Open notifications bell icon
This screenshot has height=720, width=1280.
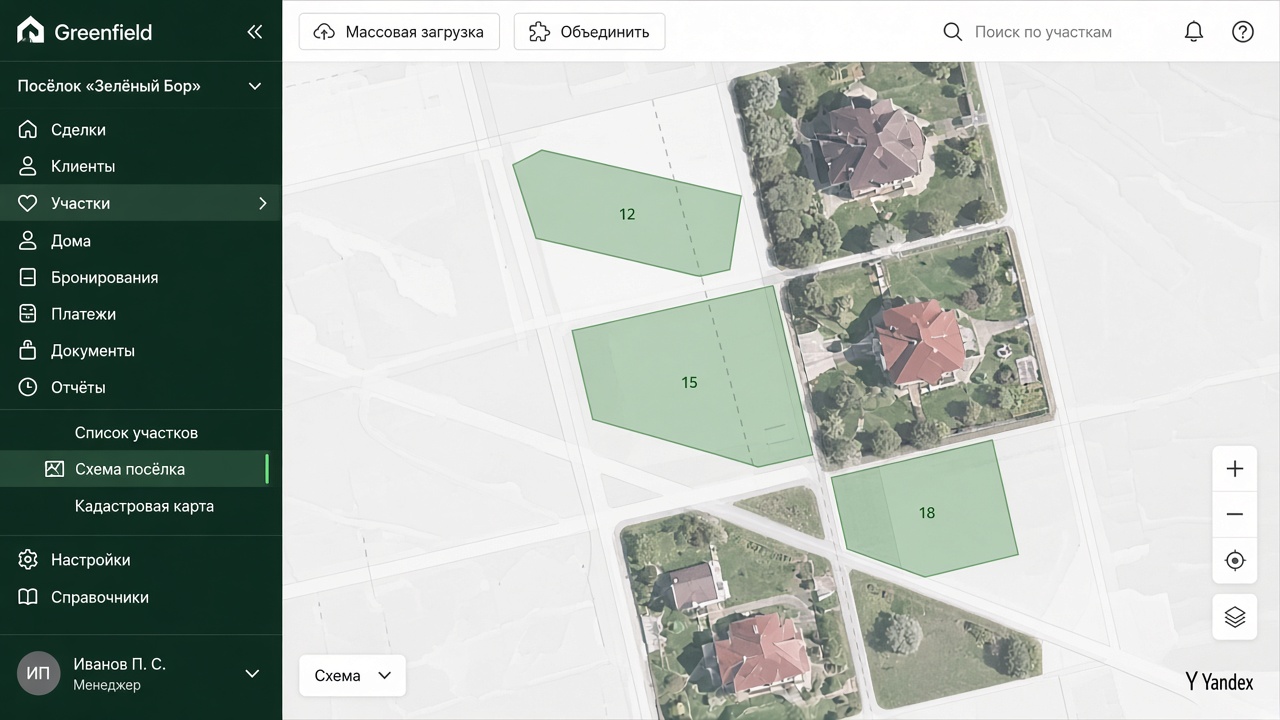click(1193, 32)
